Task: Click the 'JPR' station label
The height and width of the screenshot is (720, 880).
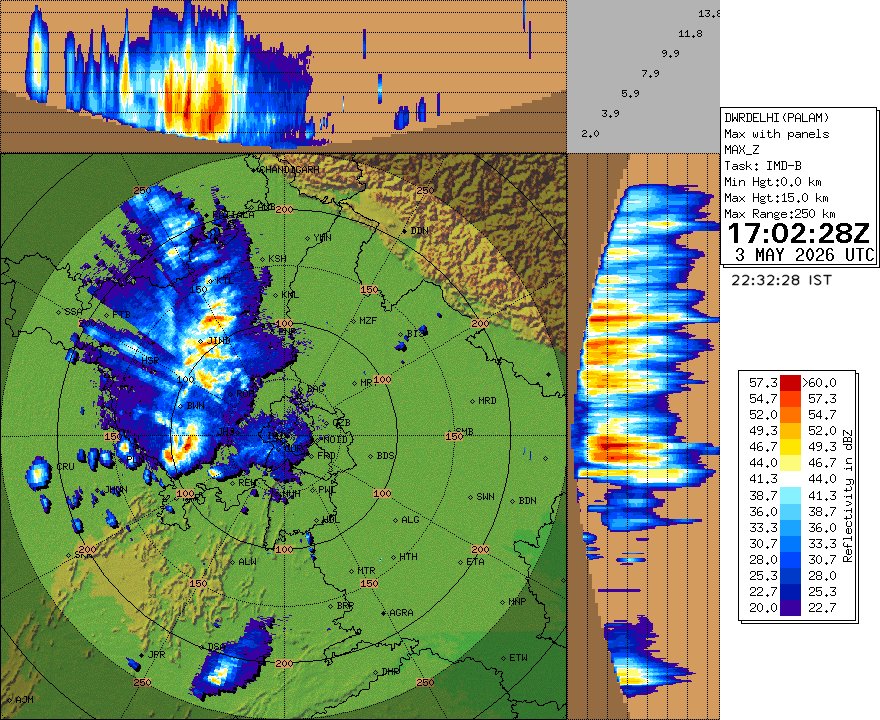Action: tap(156, 654)
